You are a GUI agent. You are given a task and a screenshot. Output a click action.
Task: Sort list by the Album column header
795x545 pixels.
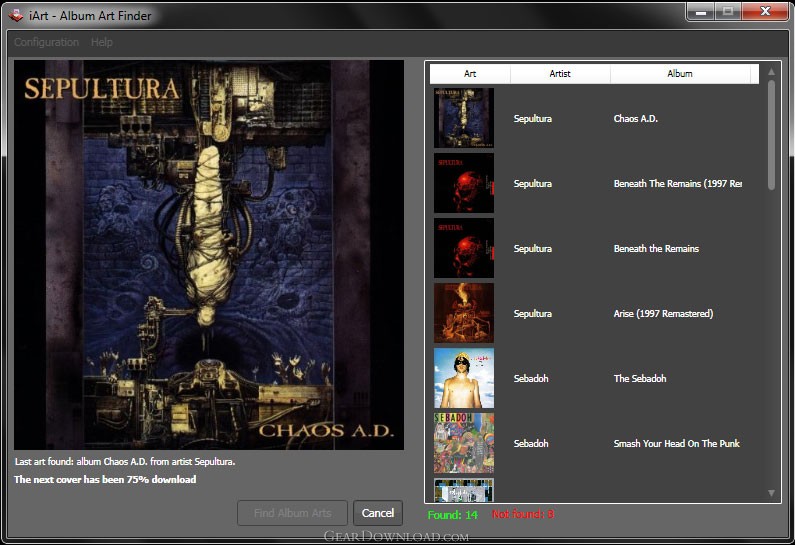pos(680,74)
